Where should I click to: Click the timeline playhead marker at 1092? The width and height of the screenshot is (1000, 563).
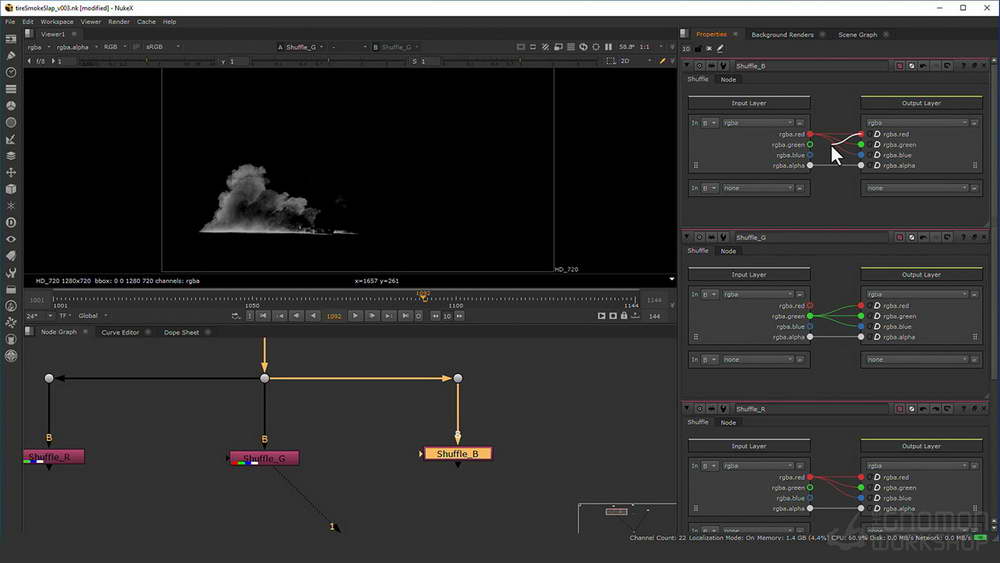[x=423, y=296]
